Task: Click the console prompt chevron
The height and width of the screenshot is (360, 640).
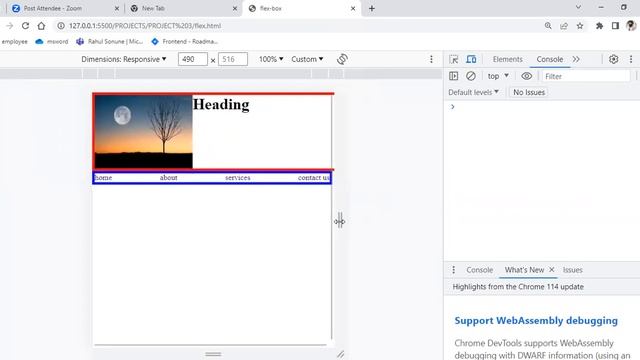Action: tap(452, 107)
